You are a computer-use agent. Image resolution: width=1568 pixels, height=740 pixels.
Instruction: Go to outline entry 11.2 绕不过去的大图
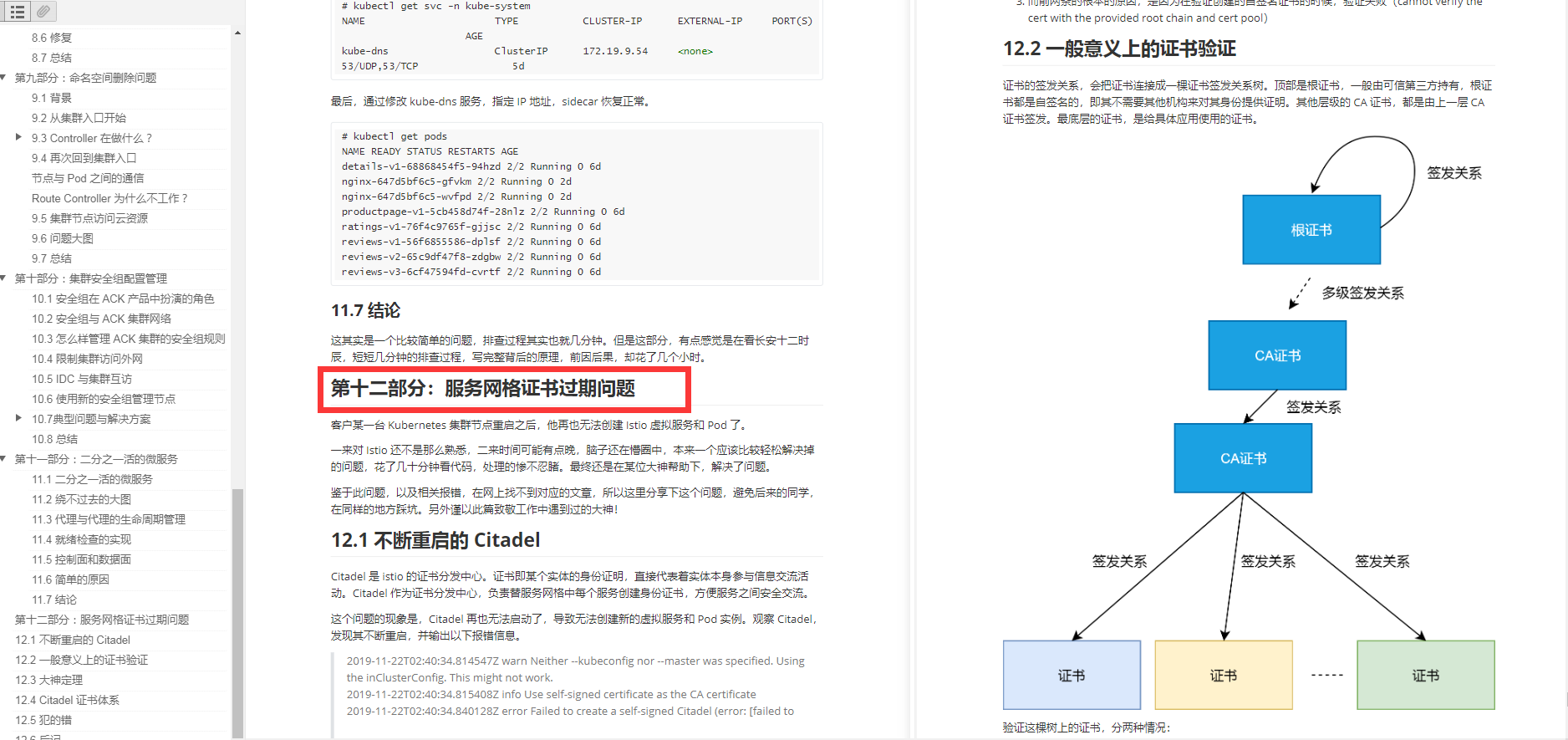(81, 499)
